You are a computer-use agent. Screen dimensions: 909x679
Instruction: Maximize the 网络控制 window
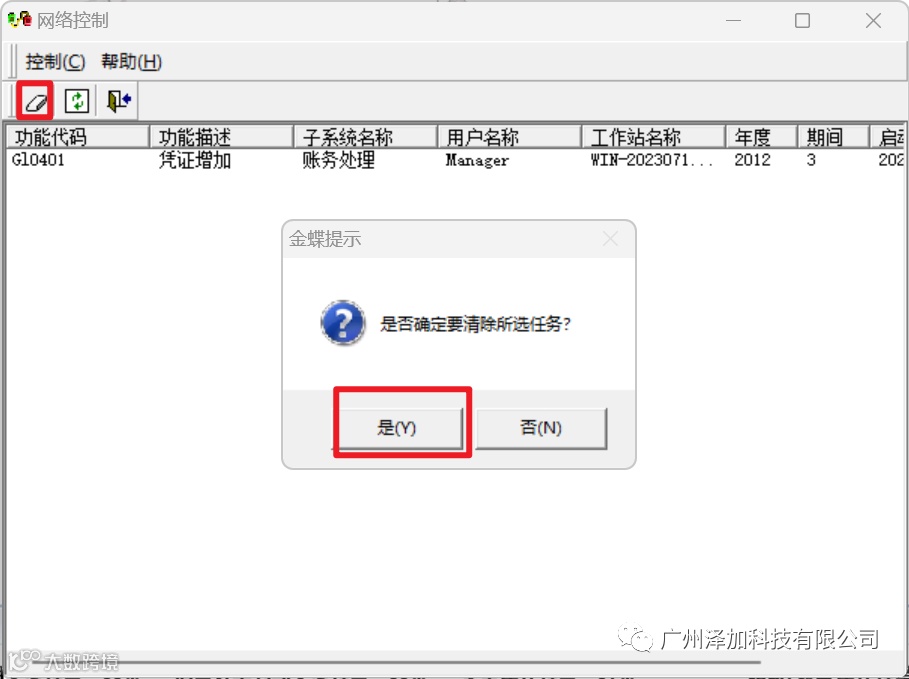click(802, 21)
